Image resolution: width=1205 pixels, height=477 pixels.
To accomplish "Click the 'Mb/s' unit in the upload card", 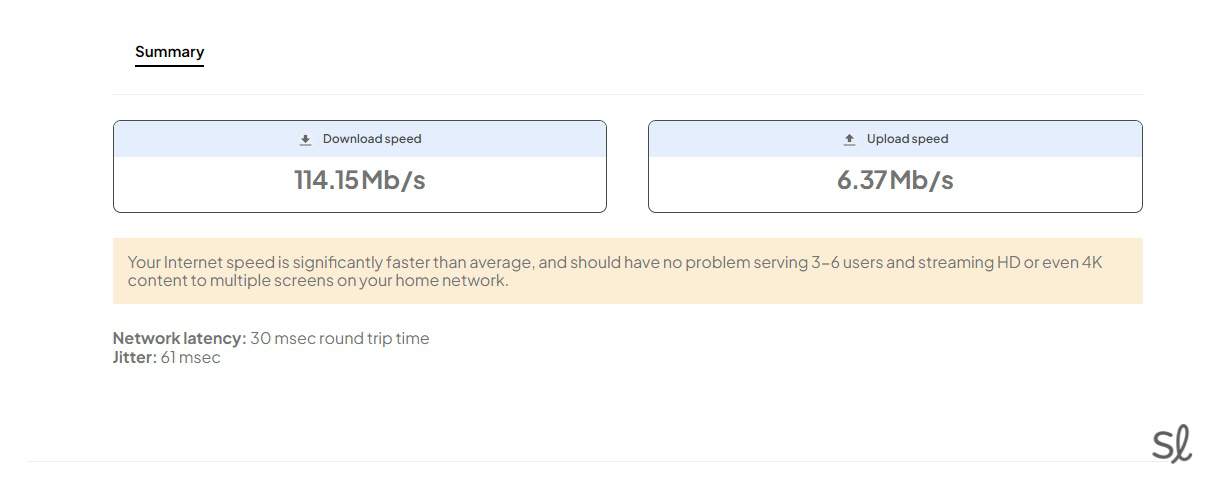I will pos(921,180).
